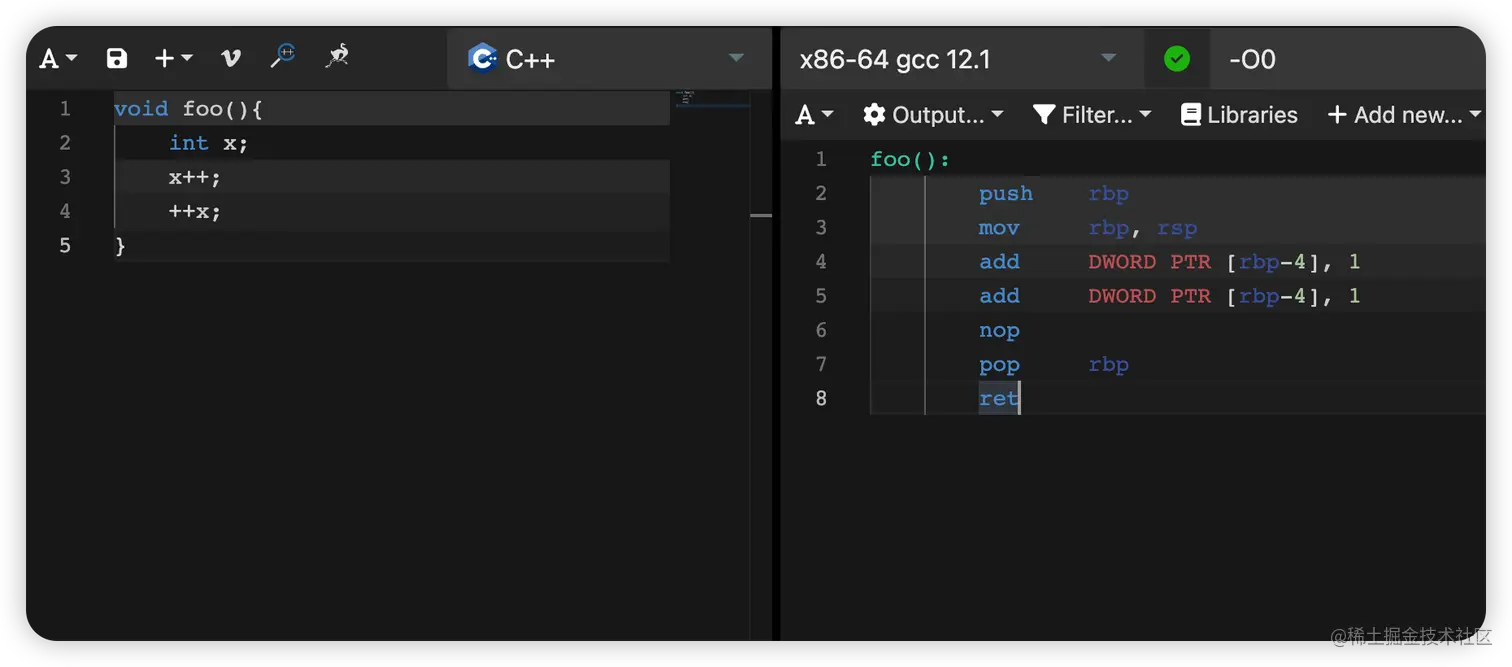Click the green compilation status checkmark
Image resolution: width=1512 pixels, height=667 pixels.
1177,59
